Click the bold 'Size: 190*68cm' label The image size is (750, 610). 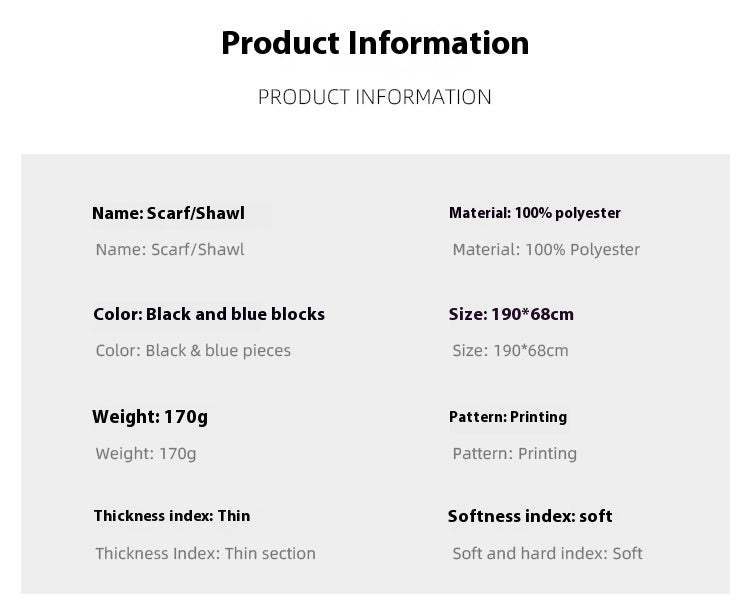pos(511,314)
